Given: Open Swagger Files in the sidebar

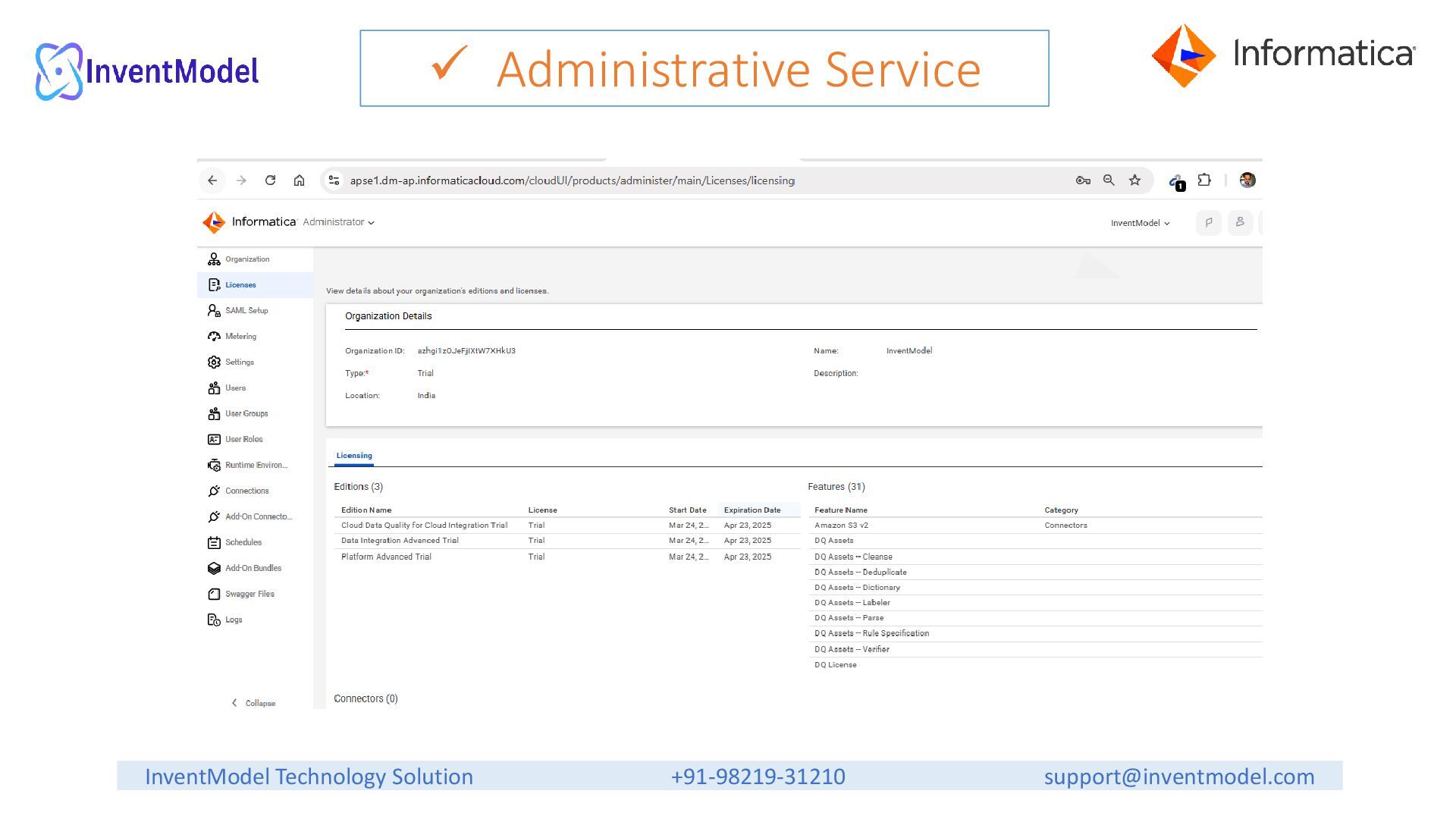Looking at the screenshot, I should [255, 595].
